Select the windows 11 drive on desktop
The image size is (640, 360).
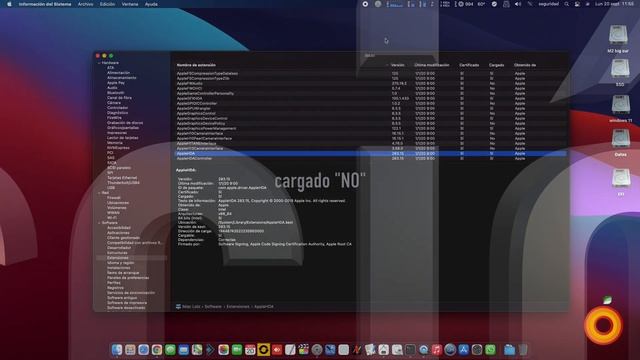point(620,104)
